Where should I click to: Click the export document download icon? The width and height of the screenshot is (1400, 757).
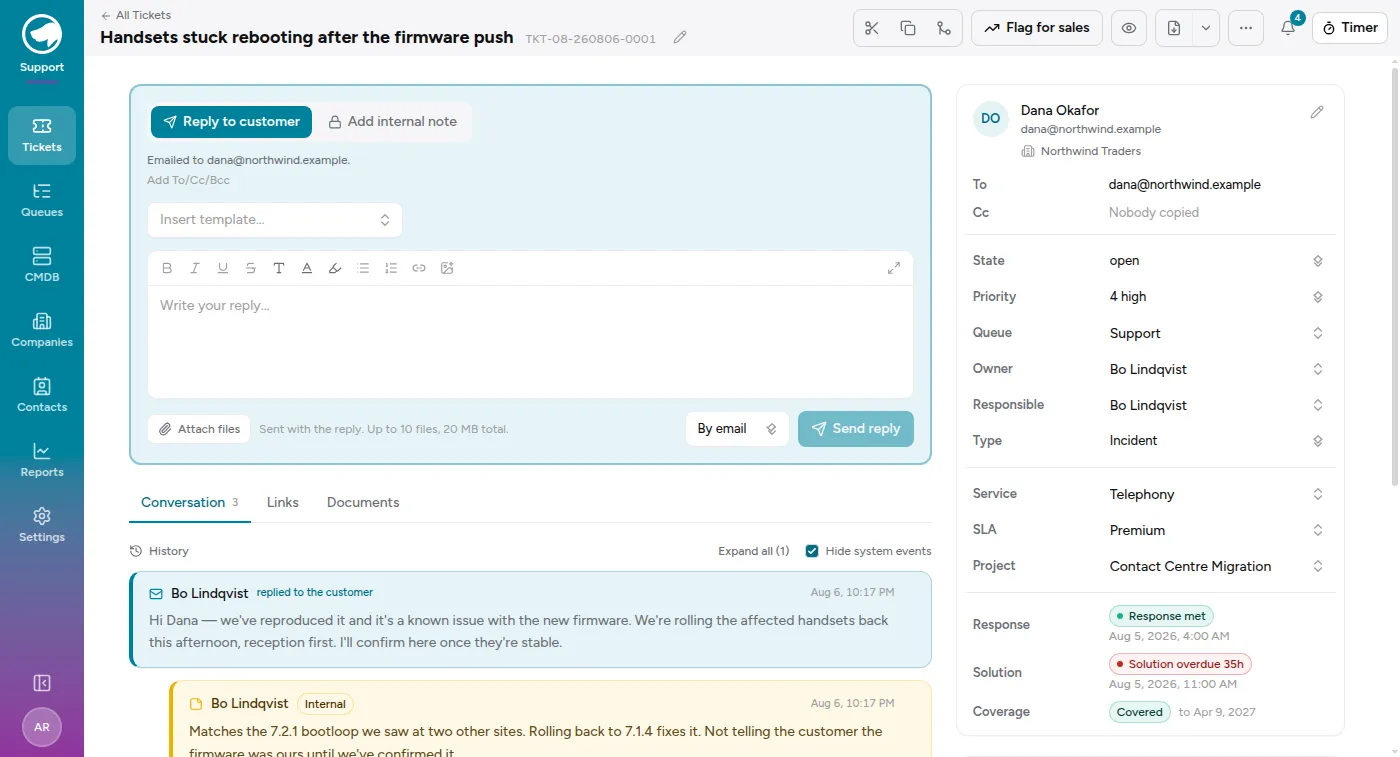(x=1174, y=28)
